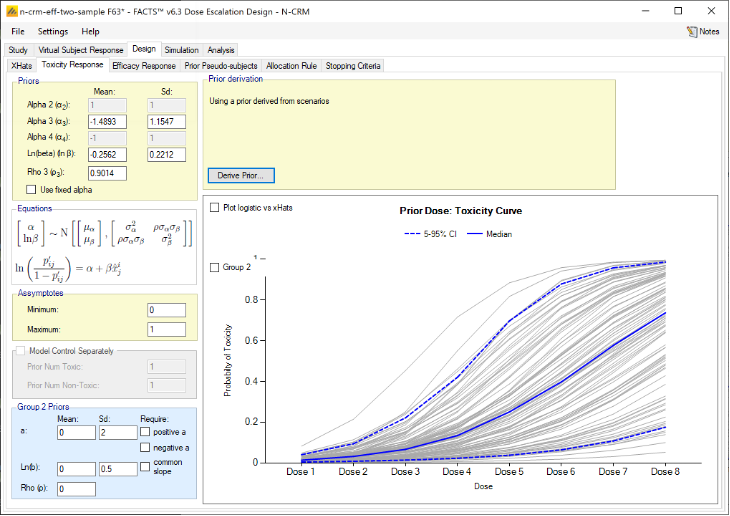Click the Derive Prior button
The image size is (730, 516).
click(x=241, y=175)
